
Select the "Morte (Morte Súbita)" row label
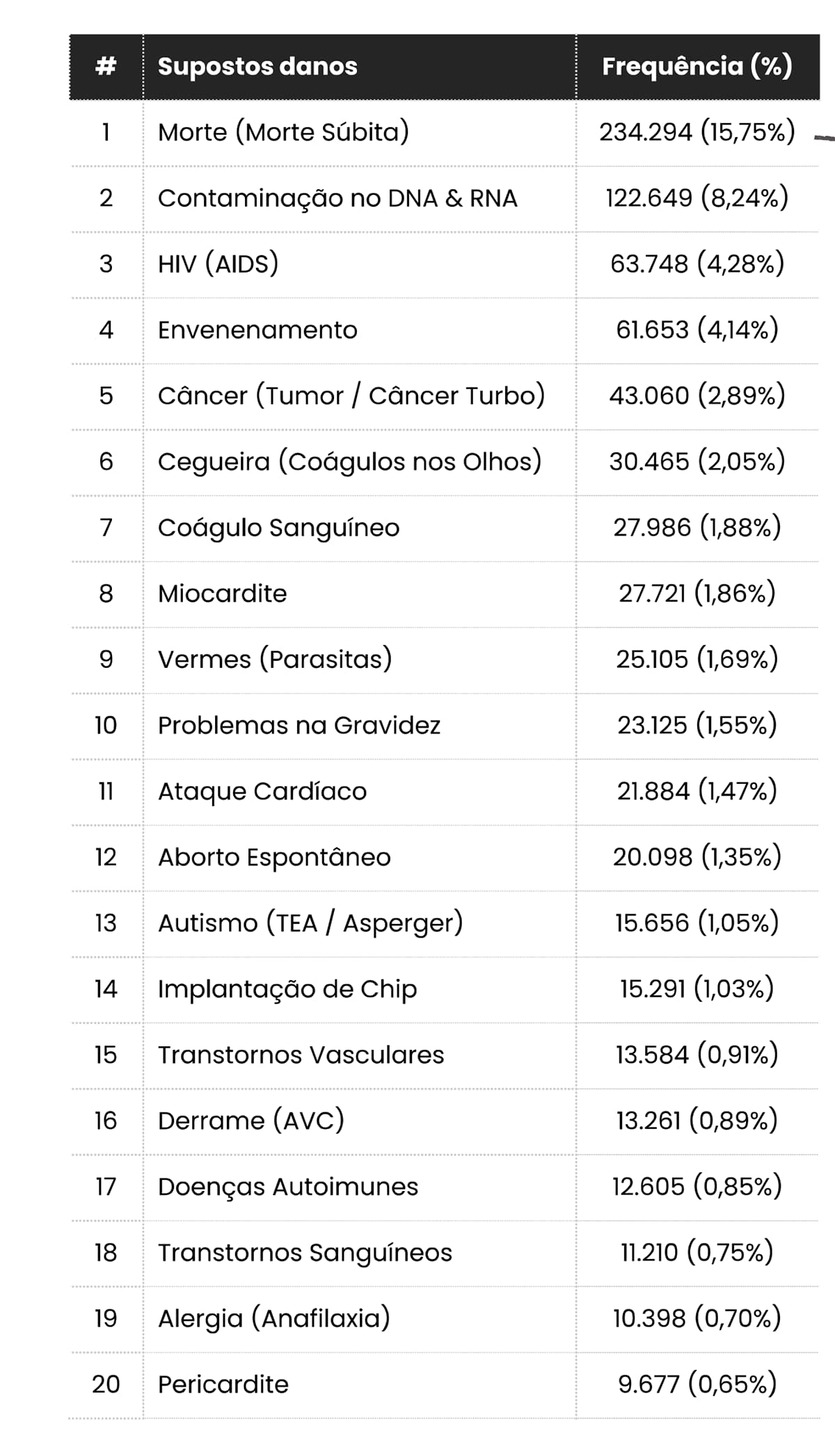coord(283,132)
